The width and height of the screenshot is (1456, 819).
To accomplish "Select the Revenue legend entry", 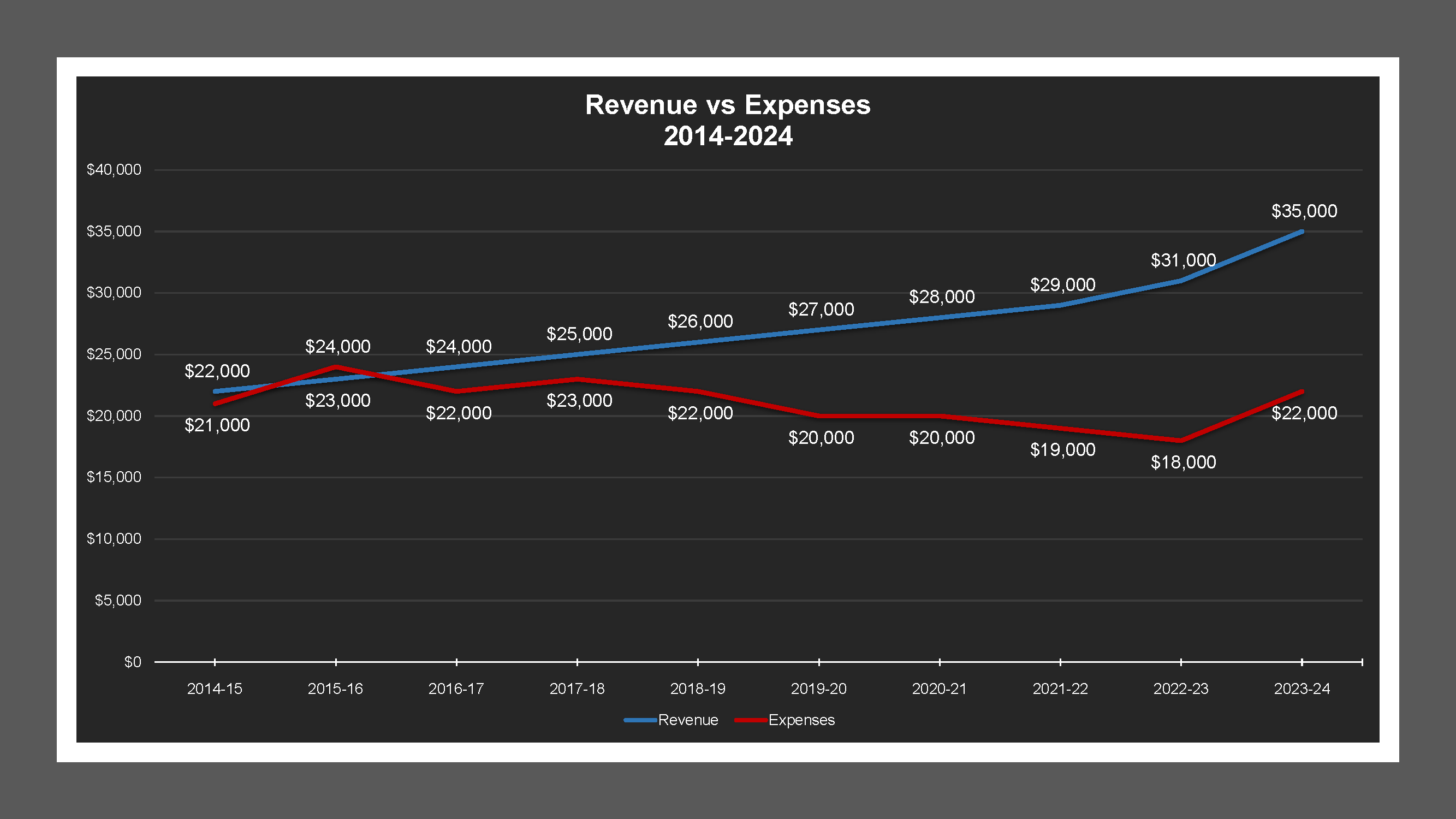I will (x=671, y=720).
